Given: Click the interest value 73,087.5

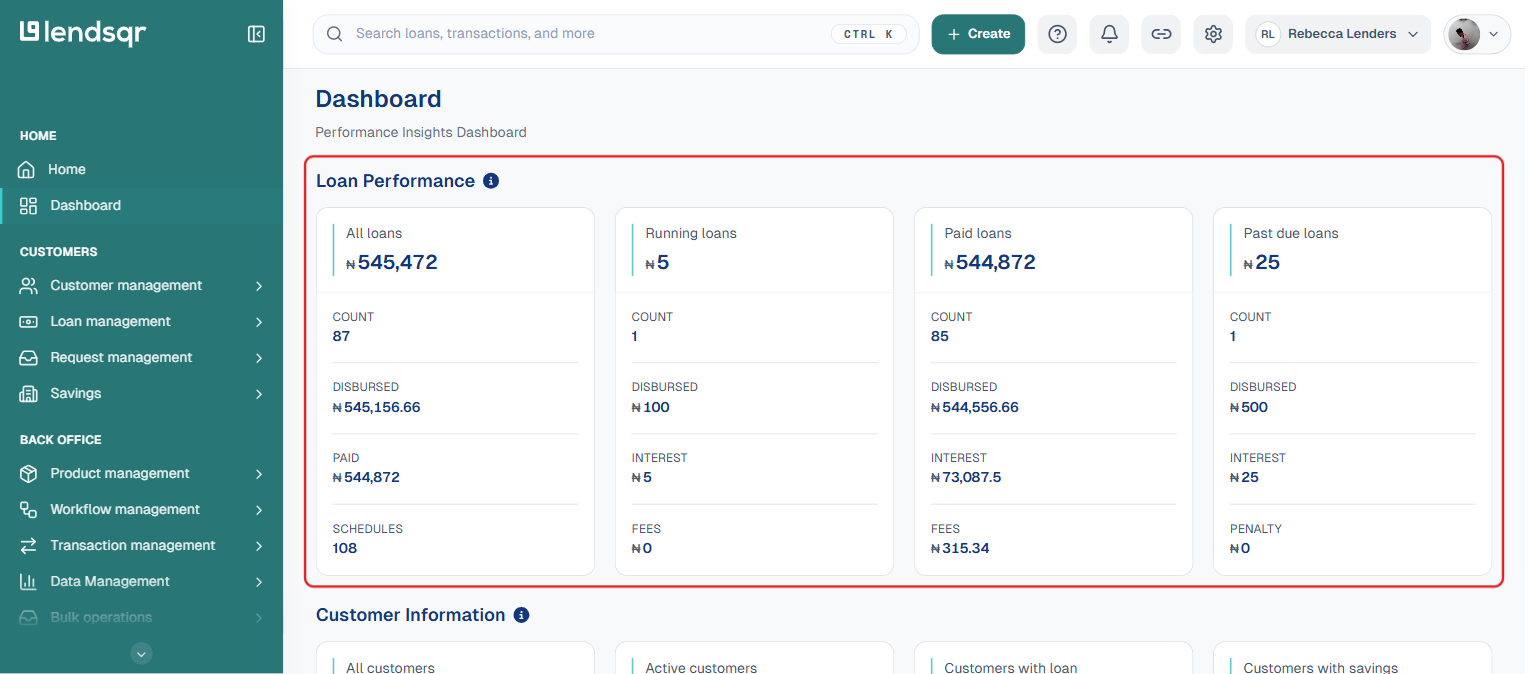Looking at the screenshot, I should (966, 477).
